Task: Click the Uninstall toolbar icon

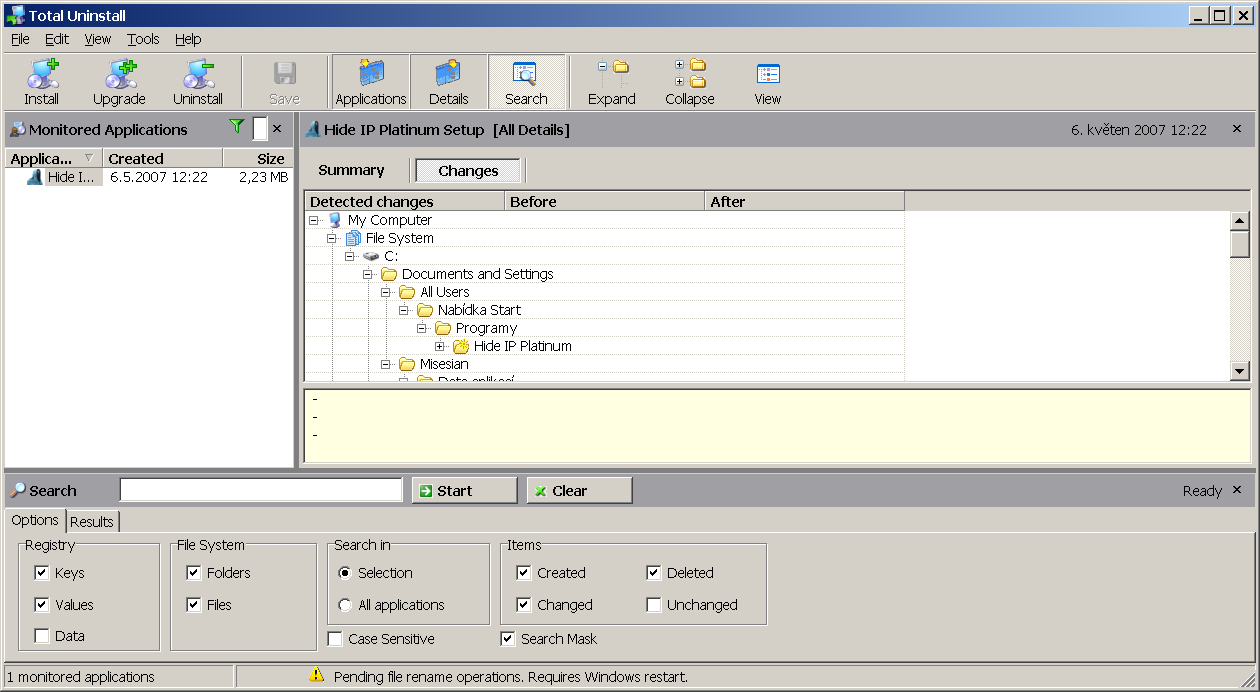Action: (198, 74)
